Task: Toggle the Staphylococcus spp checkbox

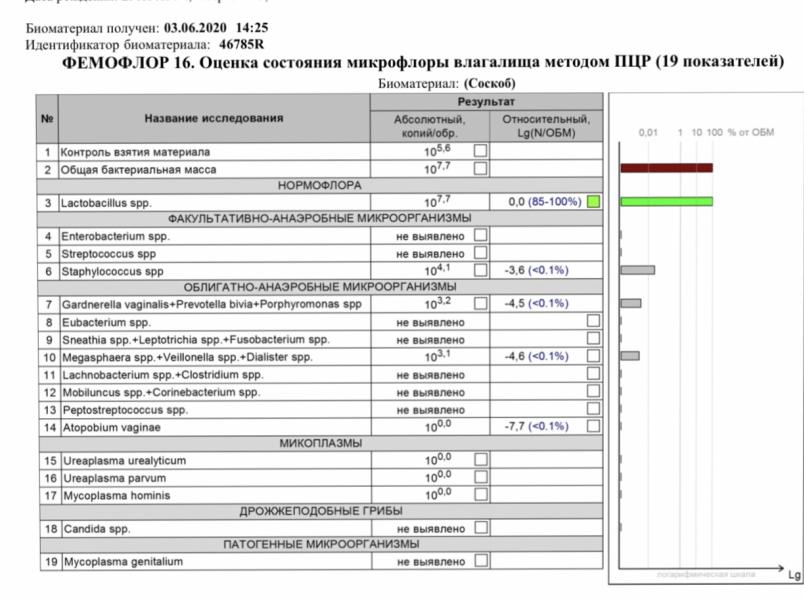Action: tap(480, 270)
